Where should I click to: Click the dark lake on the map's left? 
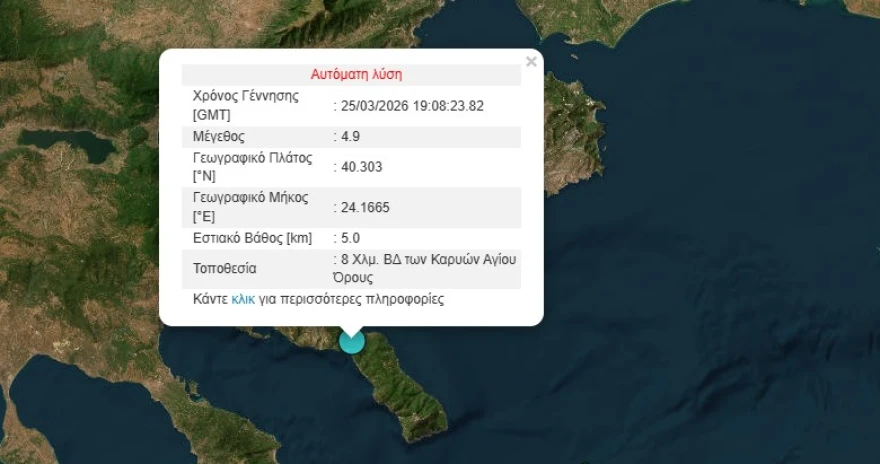tap(80, 147)
